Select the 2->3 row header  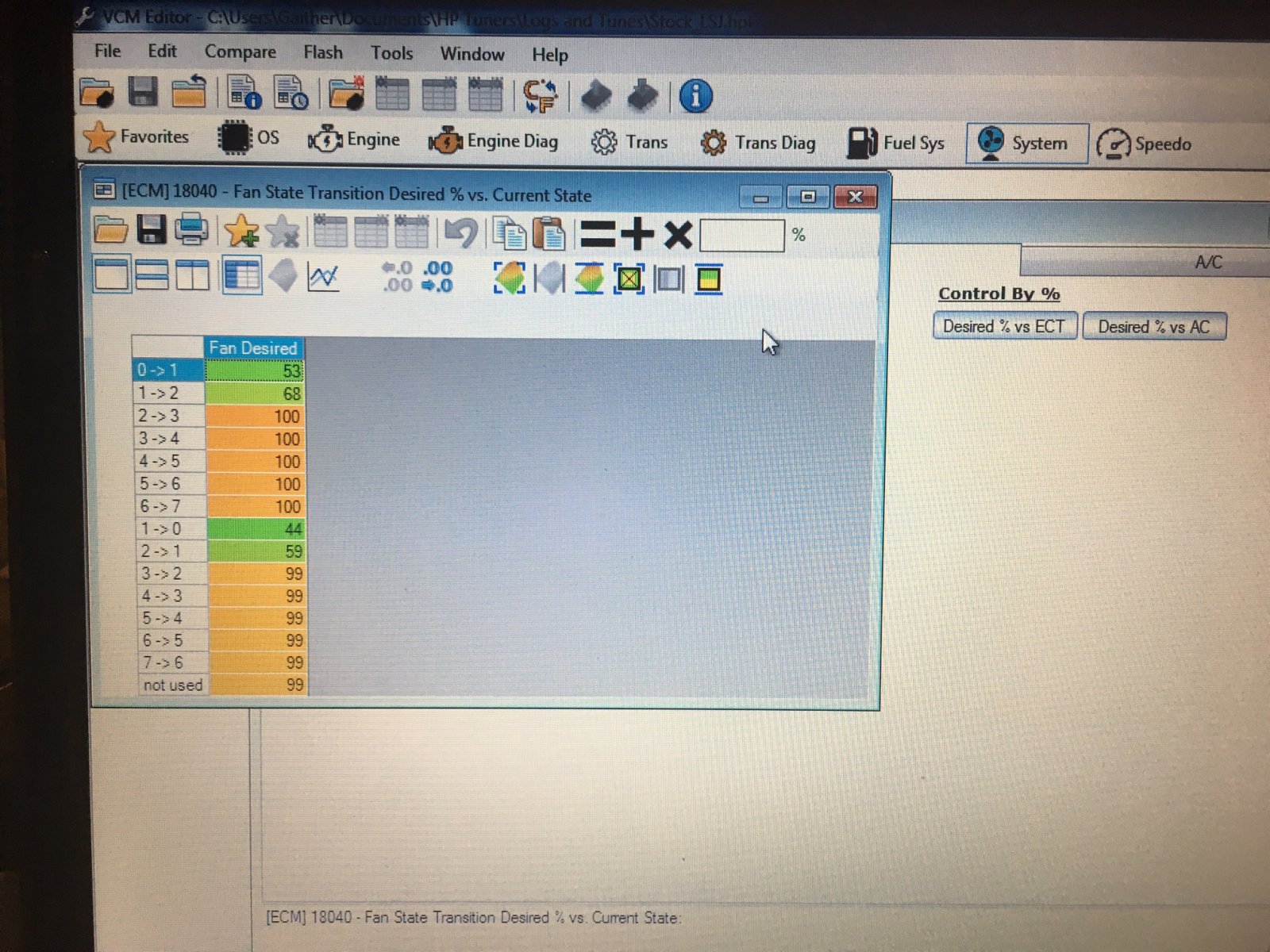pos(169,416)
